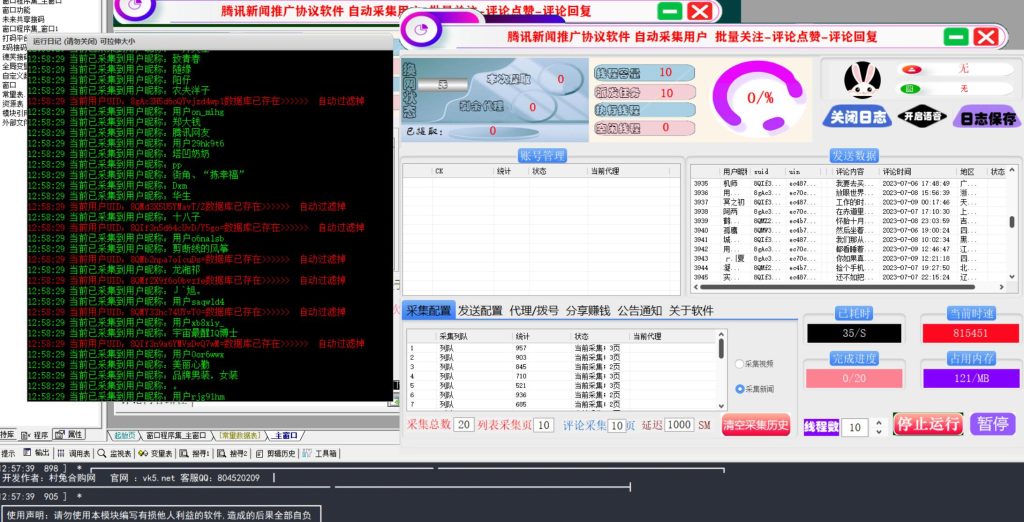1024x522 pixels.
Task: Open the 监视表 watch table tool
Action: [x=119, y=453]
